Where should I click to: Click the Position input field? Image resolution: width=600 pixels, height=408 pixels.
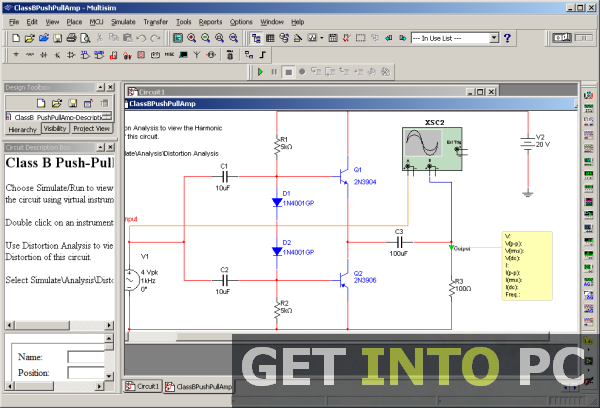[86, 372]
